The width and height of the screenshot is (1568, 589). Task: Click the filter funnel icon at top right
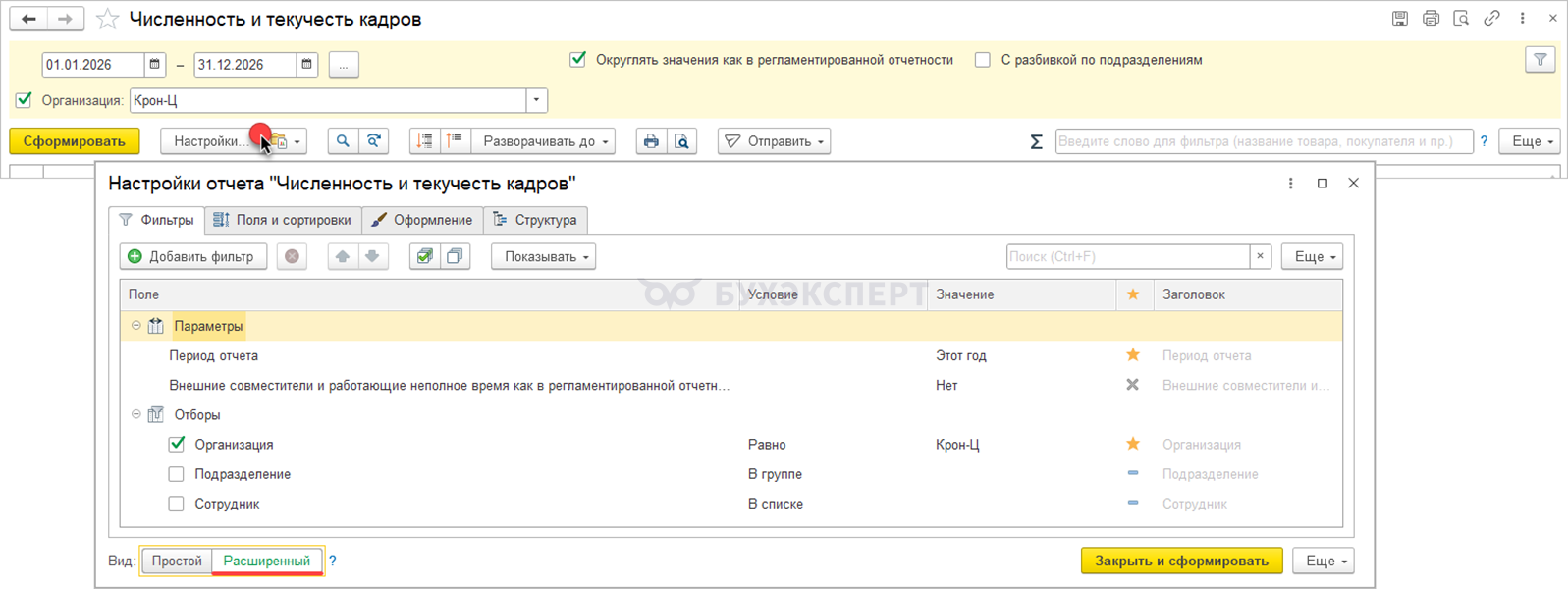click(1540, 60)
